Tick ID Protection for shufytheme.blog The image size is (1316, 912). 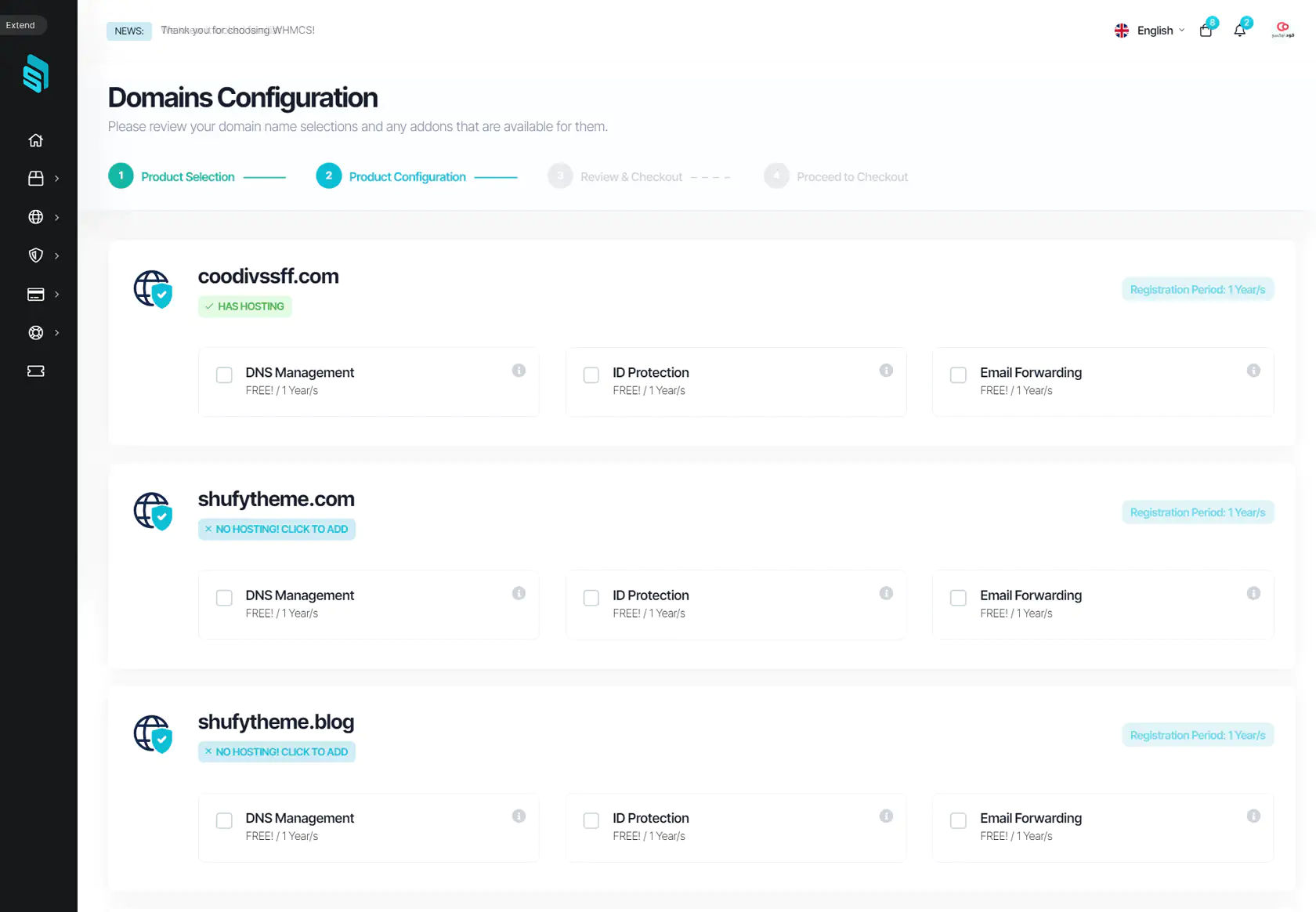click(591, 821)
